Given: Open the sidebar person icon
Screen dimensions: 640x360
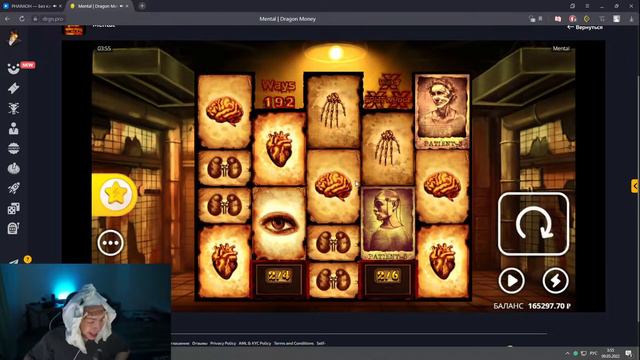Looking at the screenshot, I should coord(13,128).
